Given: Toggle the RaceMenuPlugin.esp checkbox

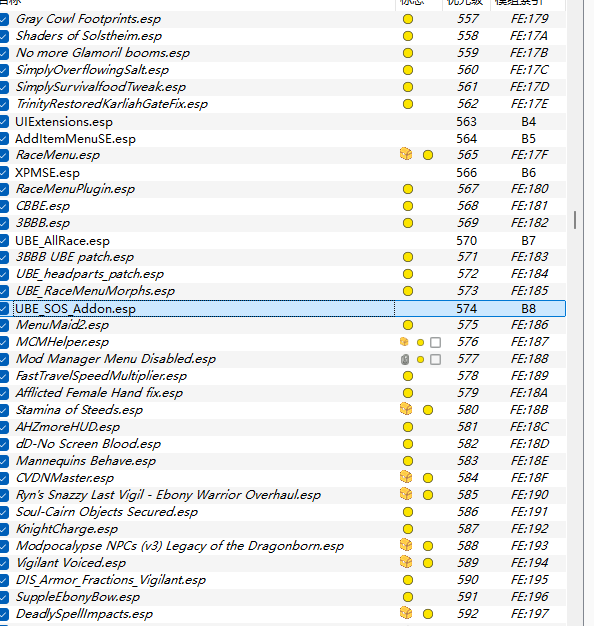Looking at the screenshot, I should 4,189.
